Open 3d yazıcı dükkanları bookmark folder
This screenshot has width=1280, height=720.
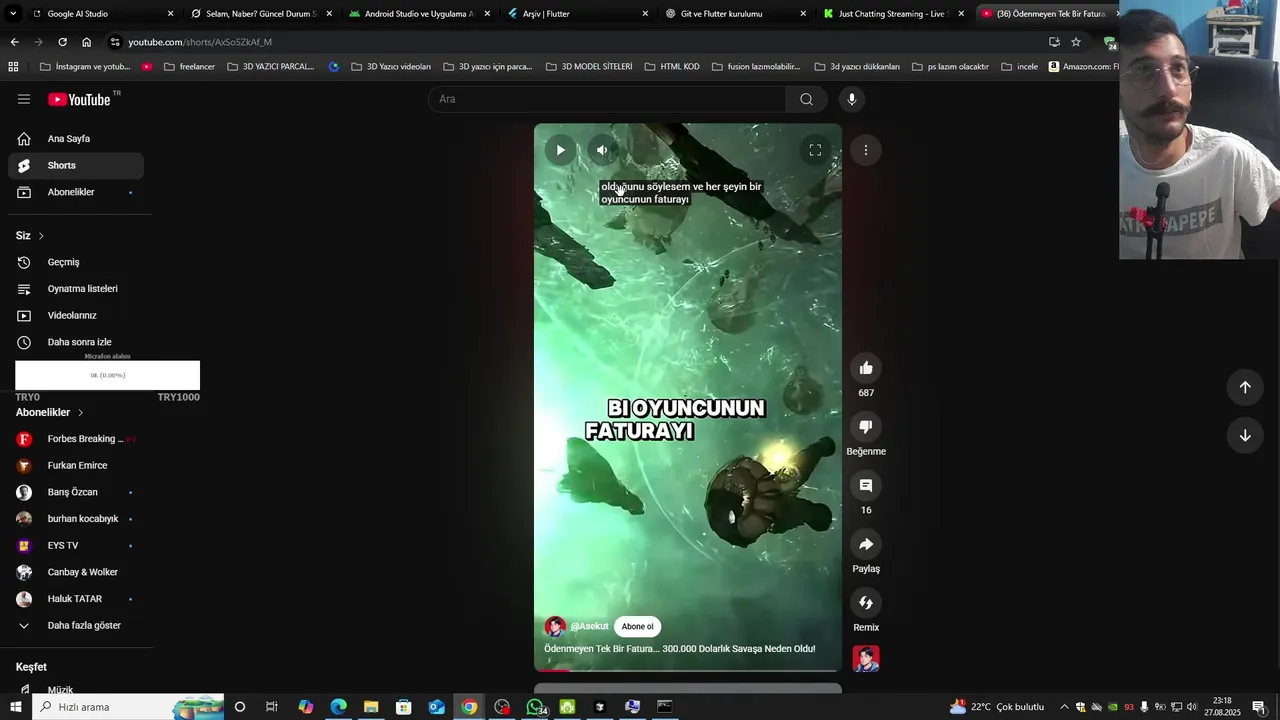click(857, 67)
